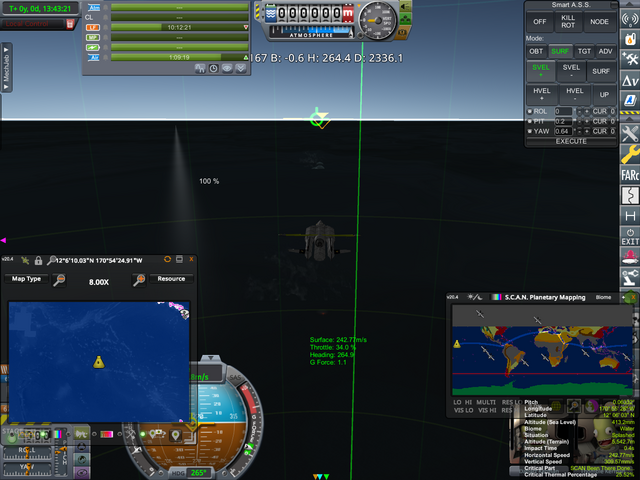Click the red m unit icon on altimeter
The height and width of the screenshot is (480, 640).
click(x=348, y=14)
